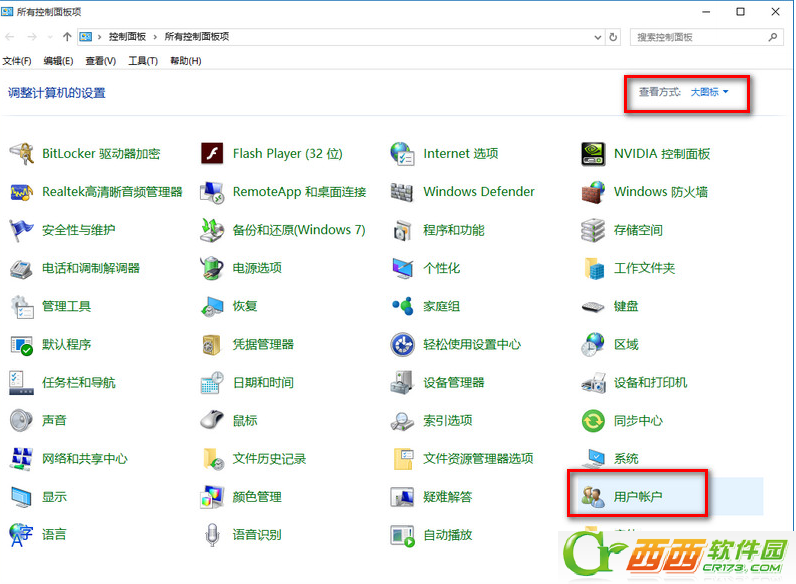
Task: Click the 区域 globe and clock icon
Action: pyautogui.click(x=593, y=344)
